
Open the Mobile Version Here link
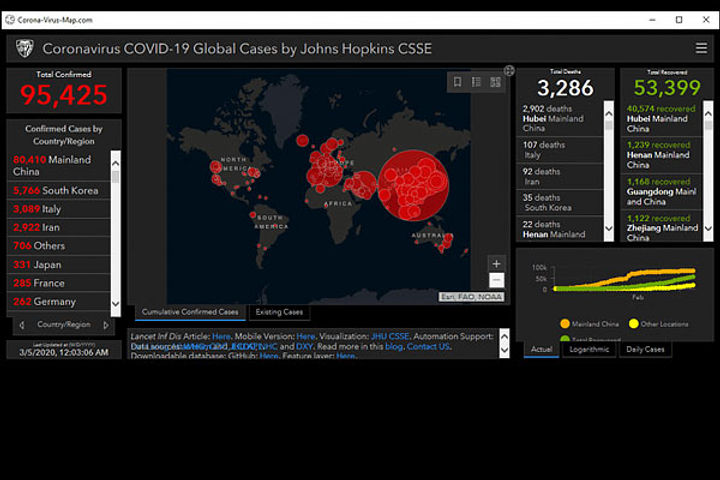click(x=305, y=337)
